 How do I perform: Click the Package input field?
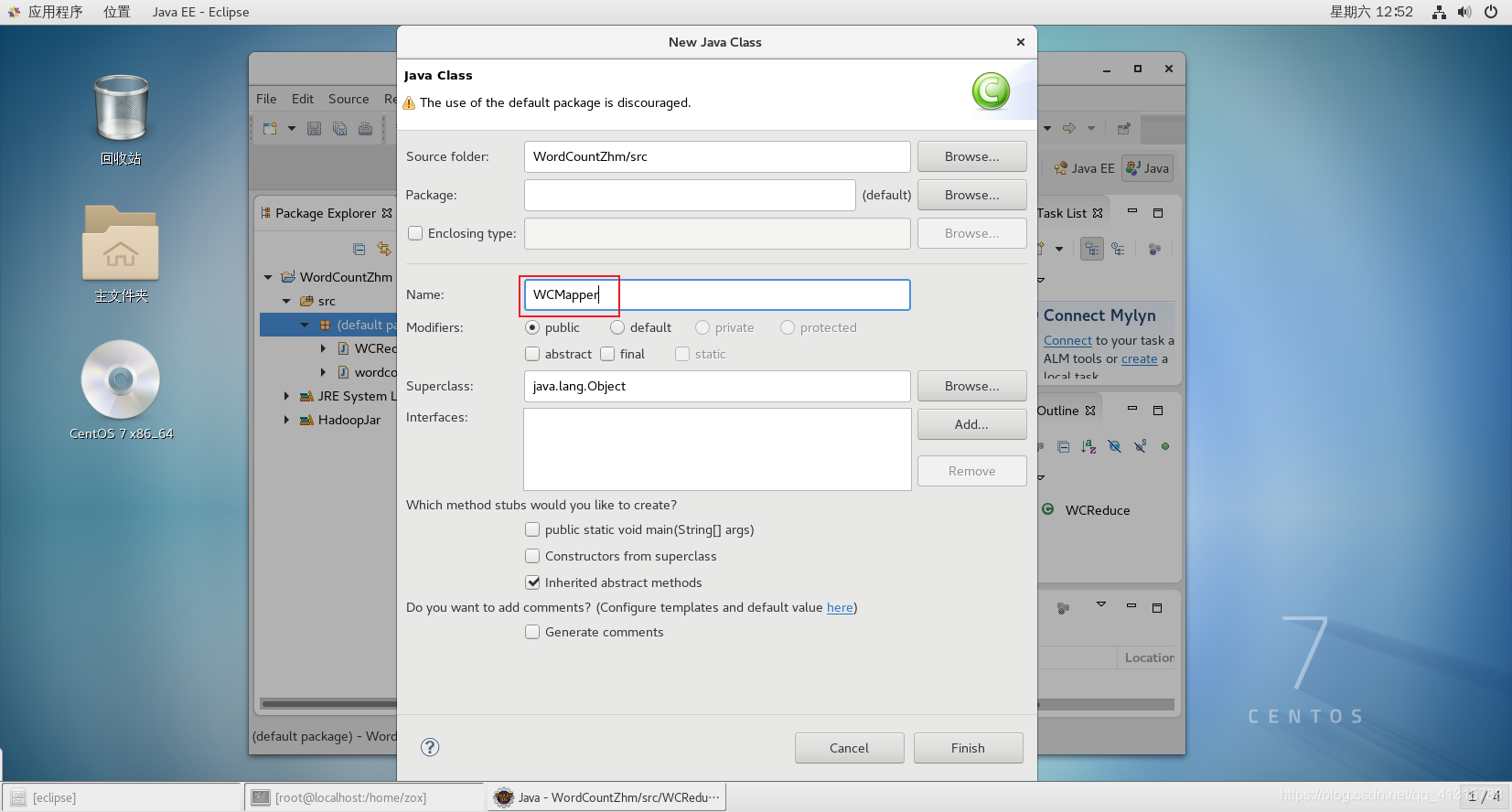coord(690,195)
